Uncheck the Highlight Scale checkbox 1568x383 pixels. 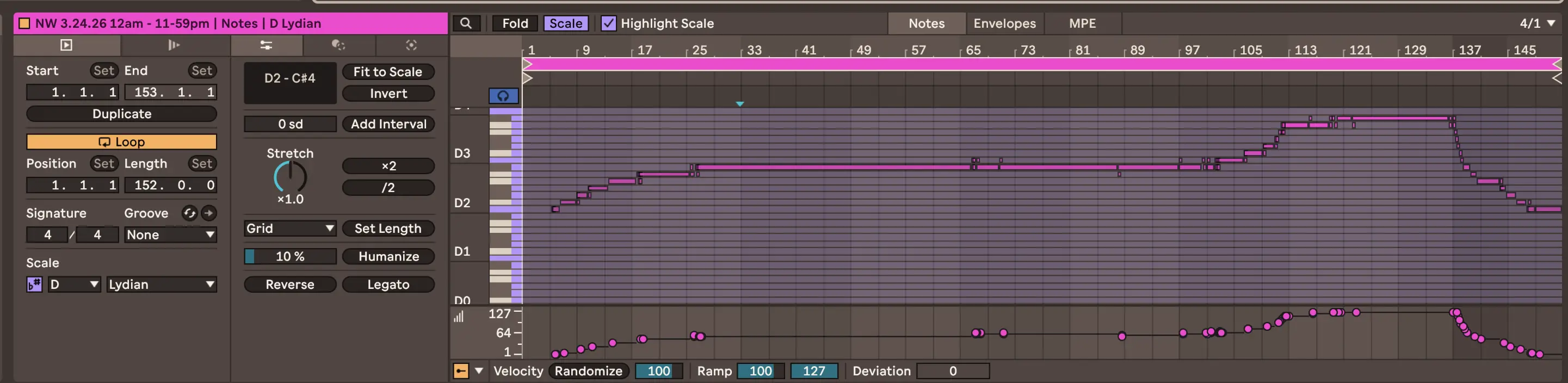point(608,23)
